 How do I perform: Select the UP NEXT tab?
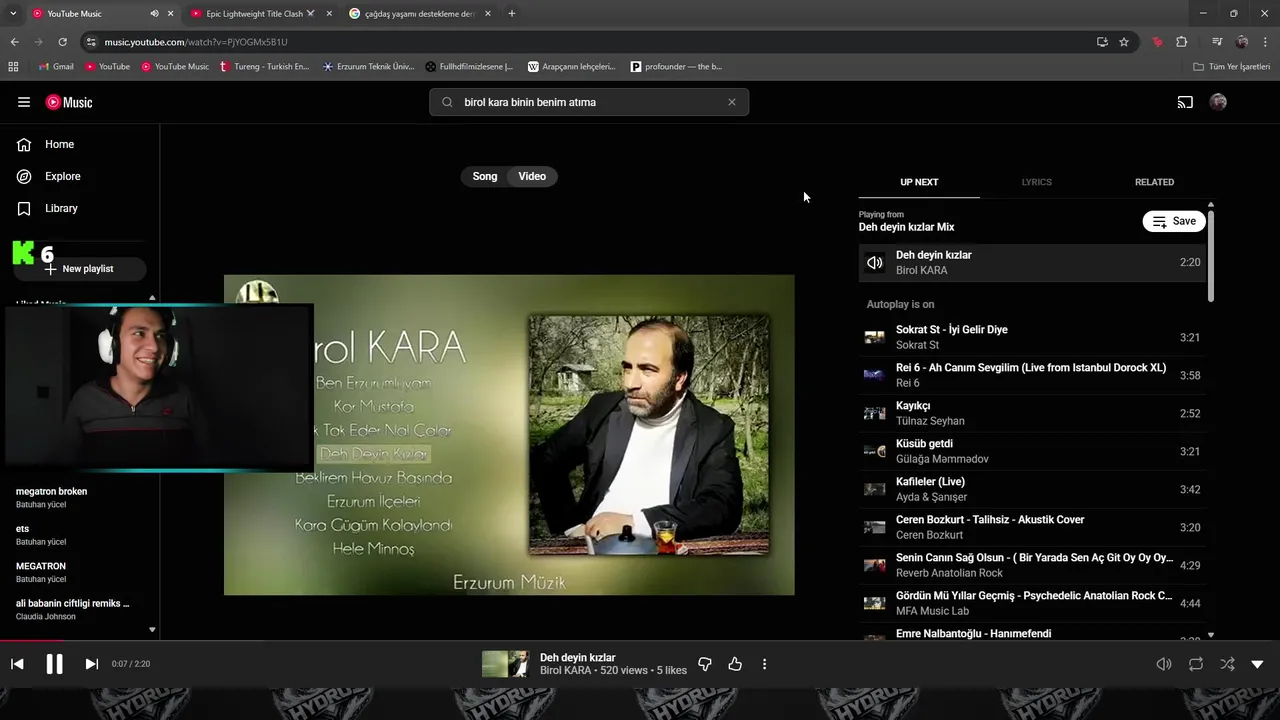[919, 182]
